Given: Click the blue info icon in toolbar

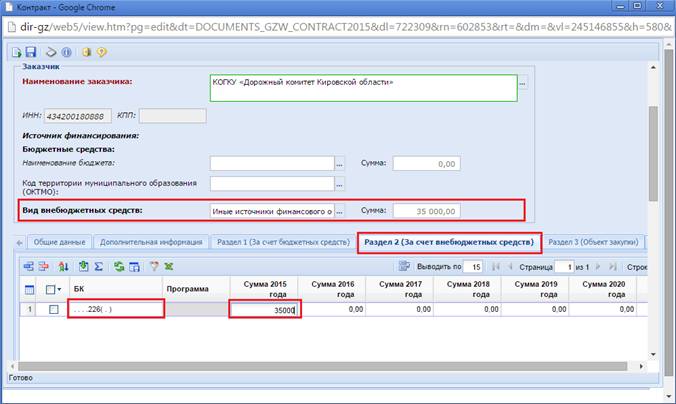Looking at the screenshot, I should [x=66, y=52].
